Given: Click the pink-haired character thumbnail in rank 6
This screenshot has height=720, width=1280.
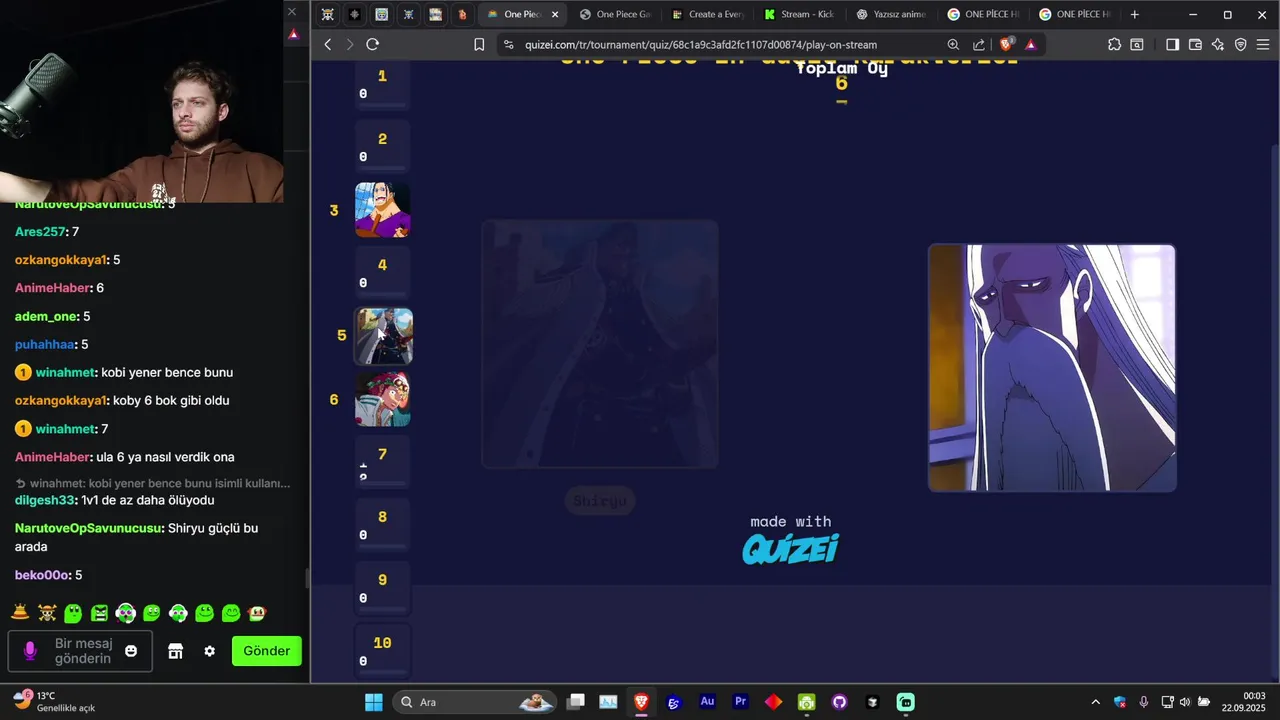Looking at the screenshot, I should tap(382, 399).
